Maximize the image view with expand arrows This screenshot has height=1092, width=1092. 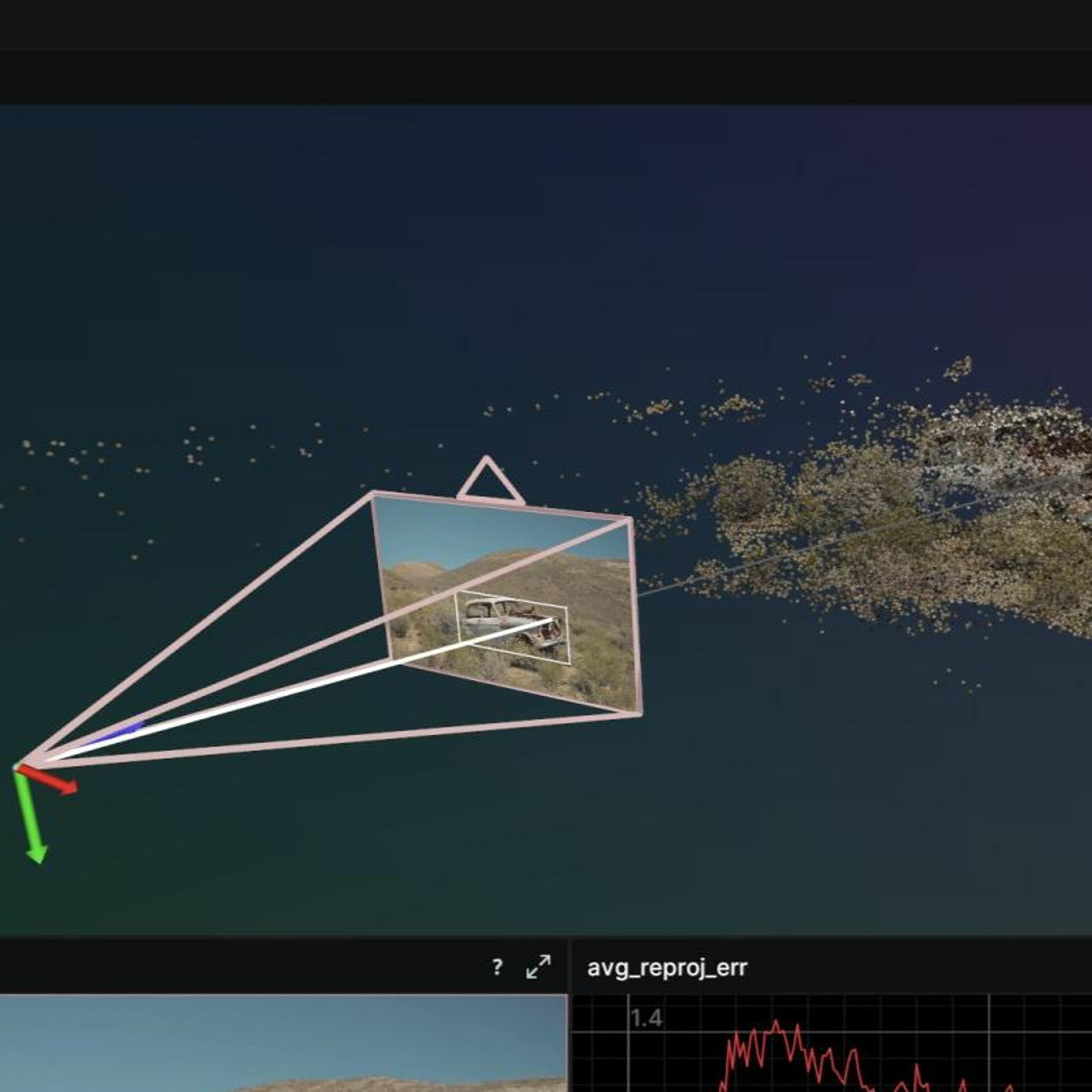tap(538, 967)
